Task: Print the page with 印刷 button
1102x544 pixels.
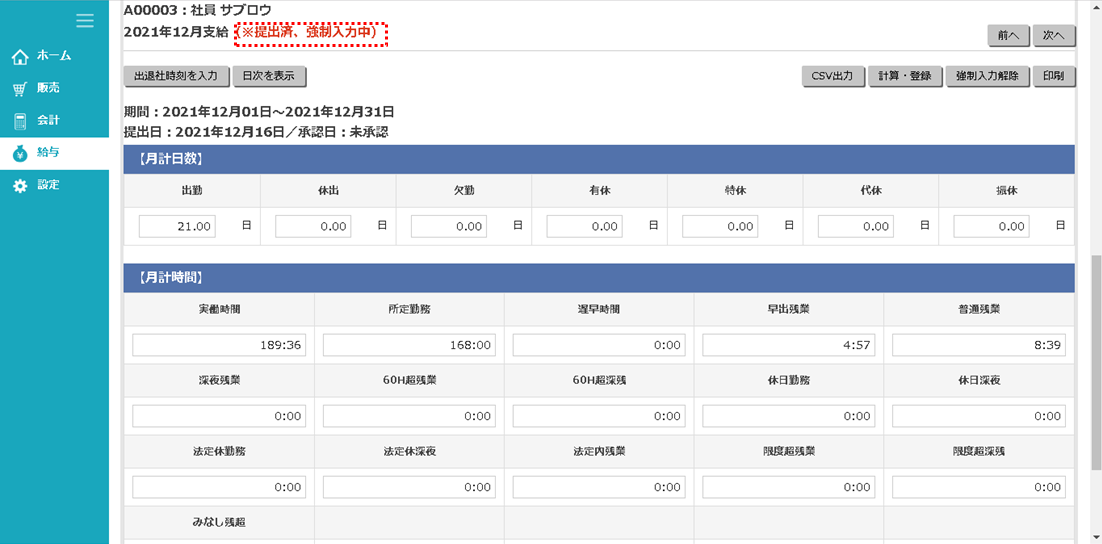Action: [1053, 76]
